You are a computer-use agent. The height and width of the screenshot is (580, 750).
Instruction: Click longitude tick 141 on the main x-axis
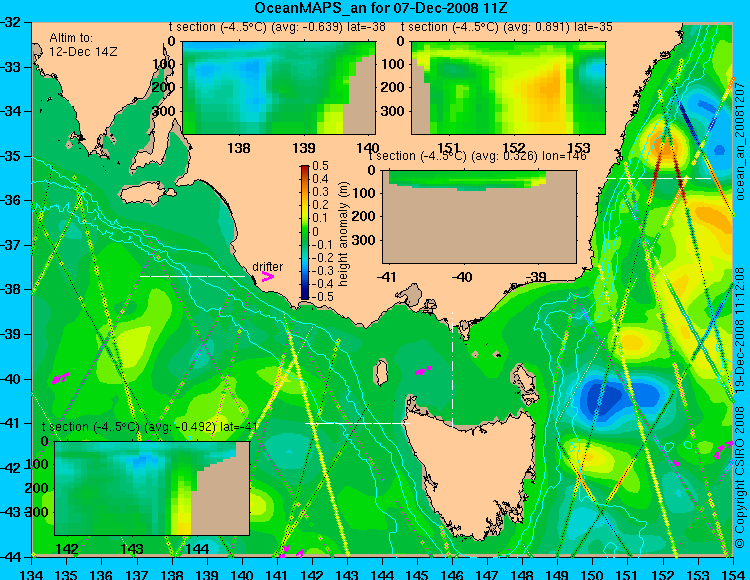(277, 574)
